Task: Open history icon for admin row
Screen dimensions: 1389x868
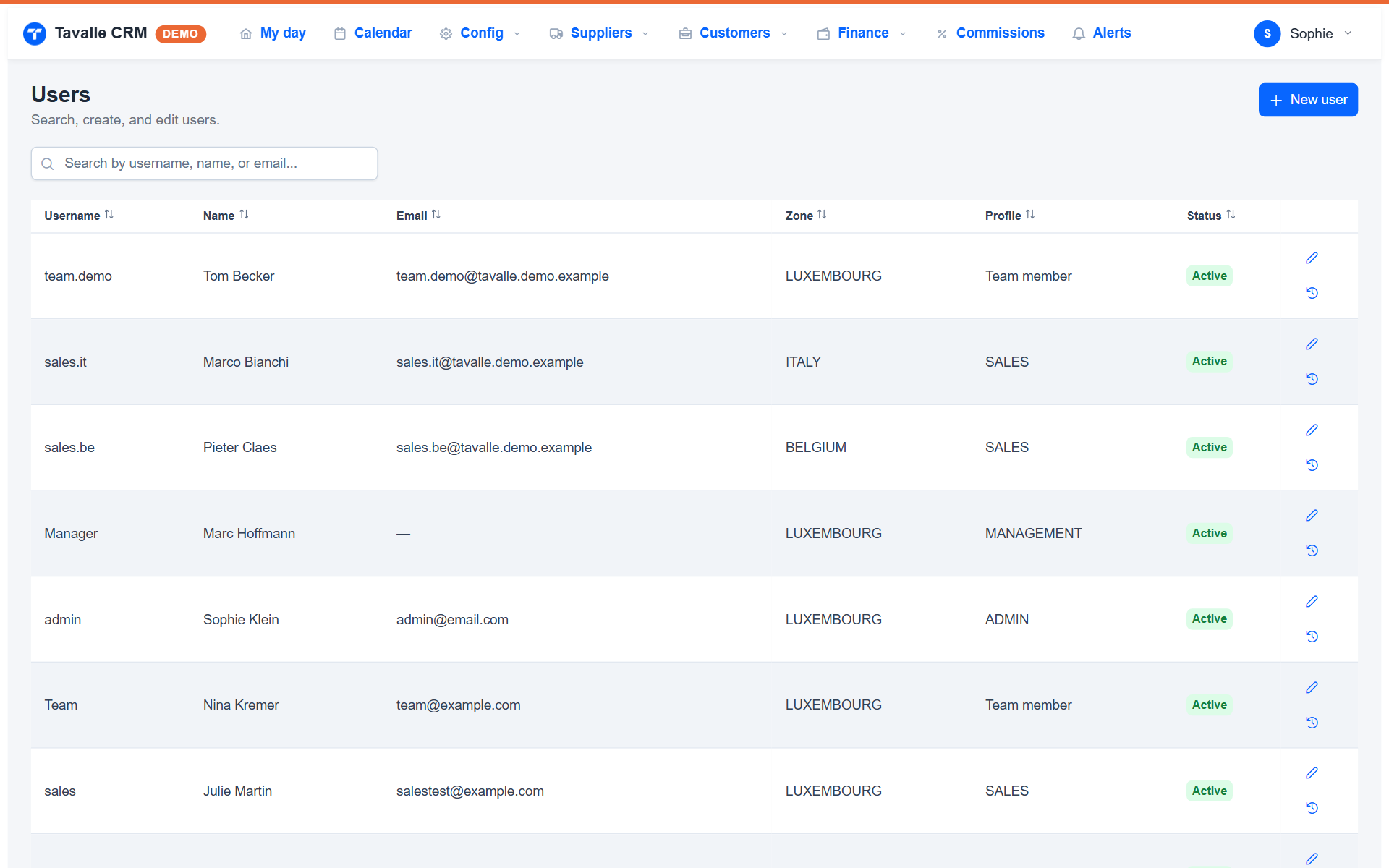Action: [x=1312, y=637]
